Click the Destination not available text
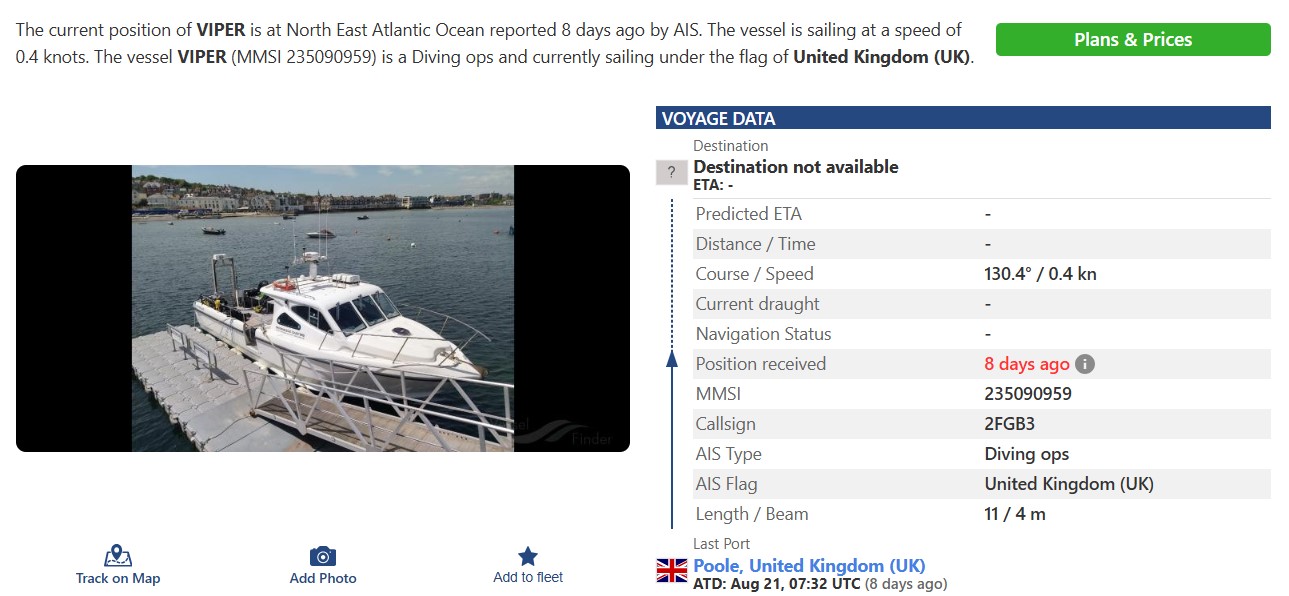 point(796,167)
